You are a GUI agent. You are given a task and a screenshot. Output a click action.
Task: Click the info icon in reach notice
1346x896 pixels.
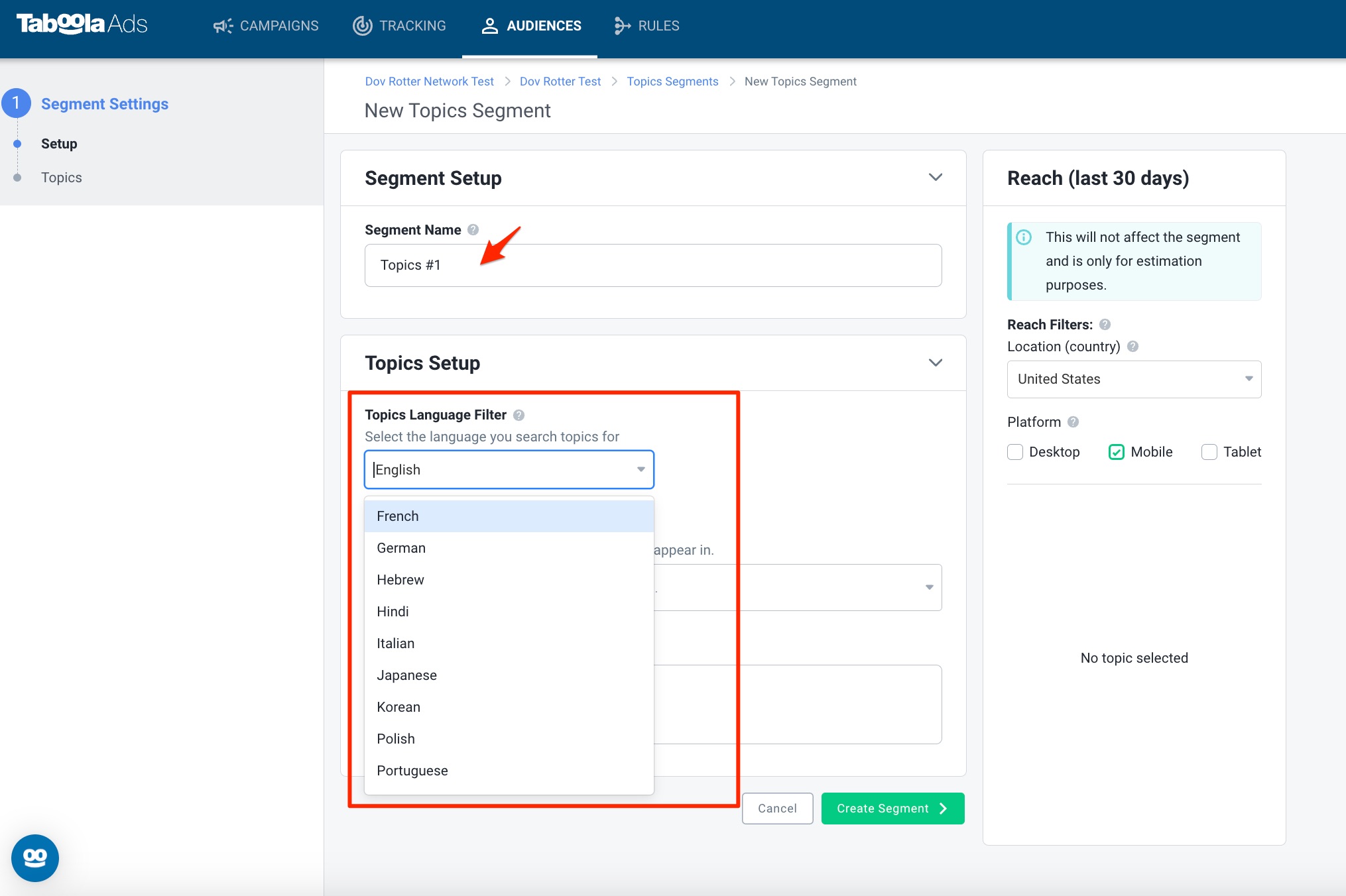[1024, 237]
